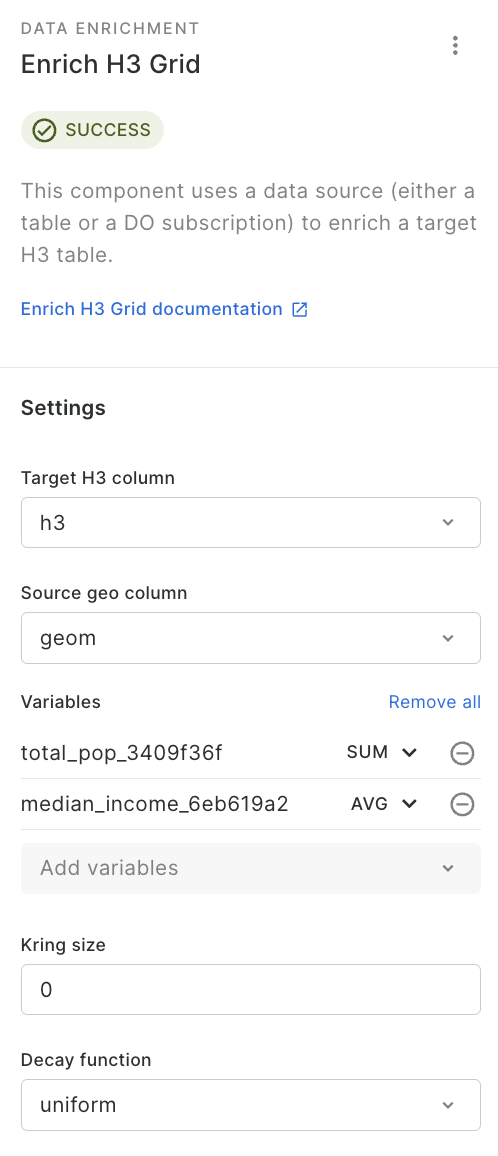The width and height of the screenshot is (498, 1156).
Task: Click chevron arrow in Source geo column
Action: tap(448, 638)
